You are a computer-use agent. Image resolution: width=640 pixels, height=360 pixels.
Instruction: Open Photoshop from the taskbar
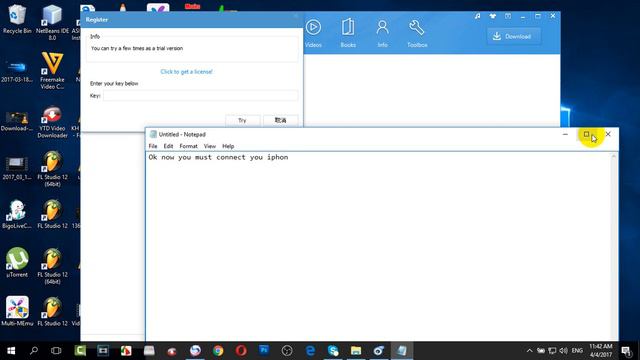264,351
